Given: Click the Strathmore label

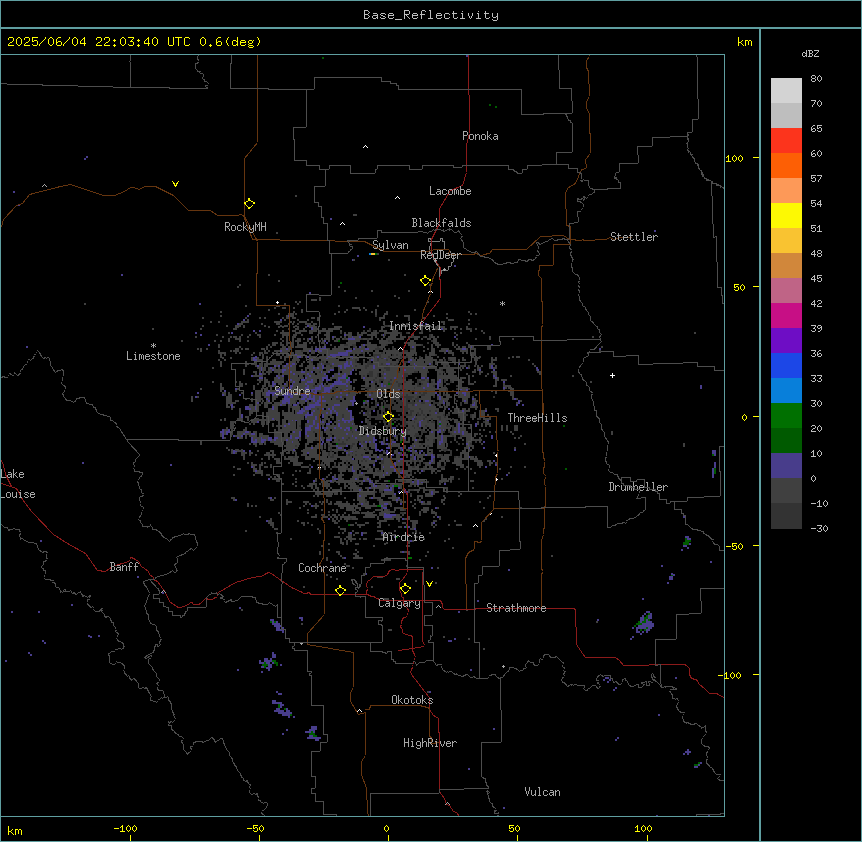Looking at the screenshot, I should click(516, 608).
